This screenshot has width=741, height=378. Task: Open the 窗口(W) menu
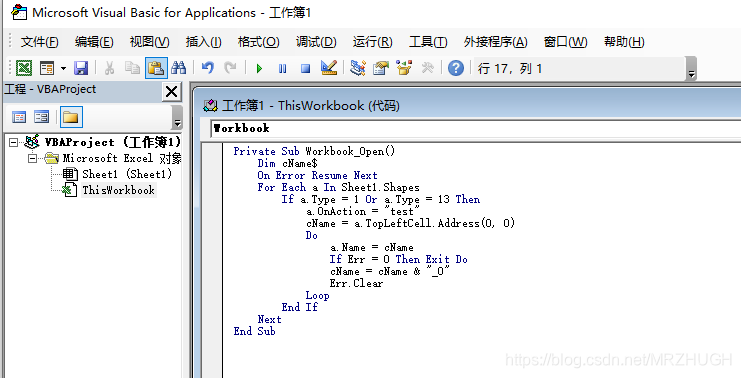[565, 42]
